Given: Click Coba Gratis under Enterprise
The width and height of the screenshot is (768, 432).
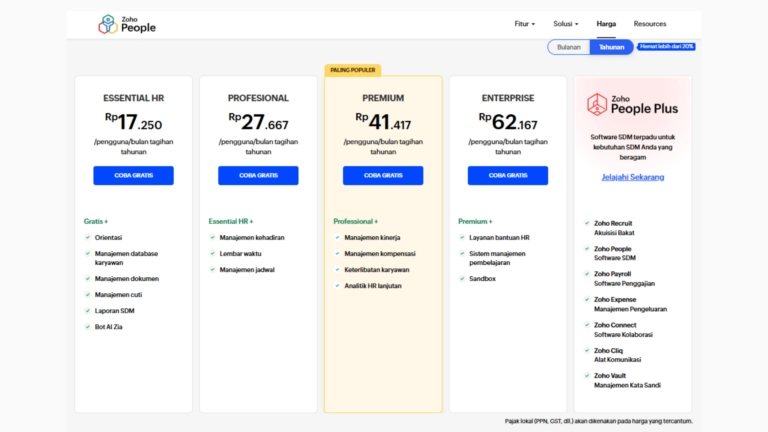Looking at the screenshot, I should click(x=507, y=175).
